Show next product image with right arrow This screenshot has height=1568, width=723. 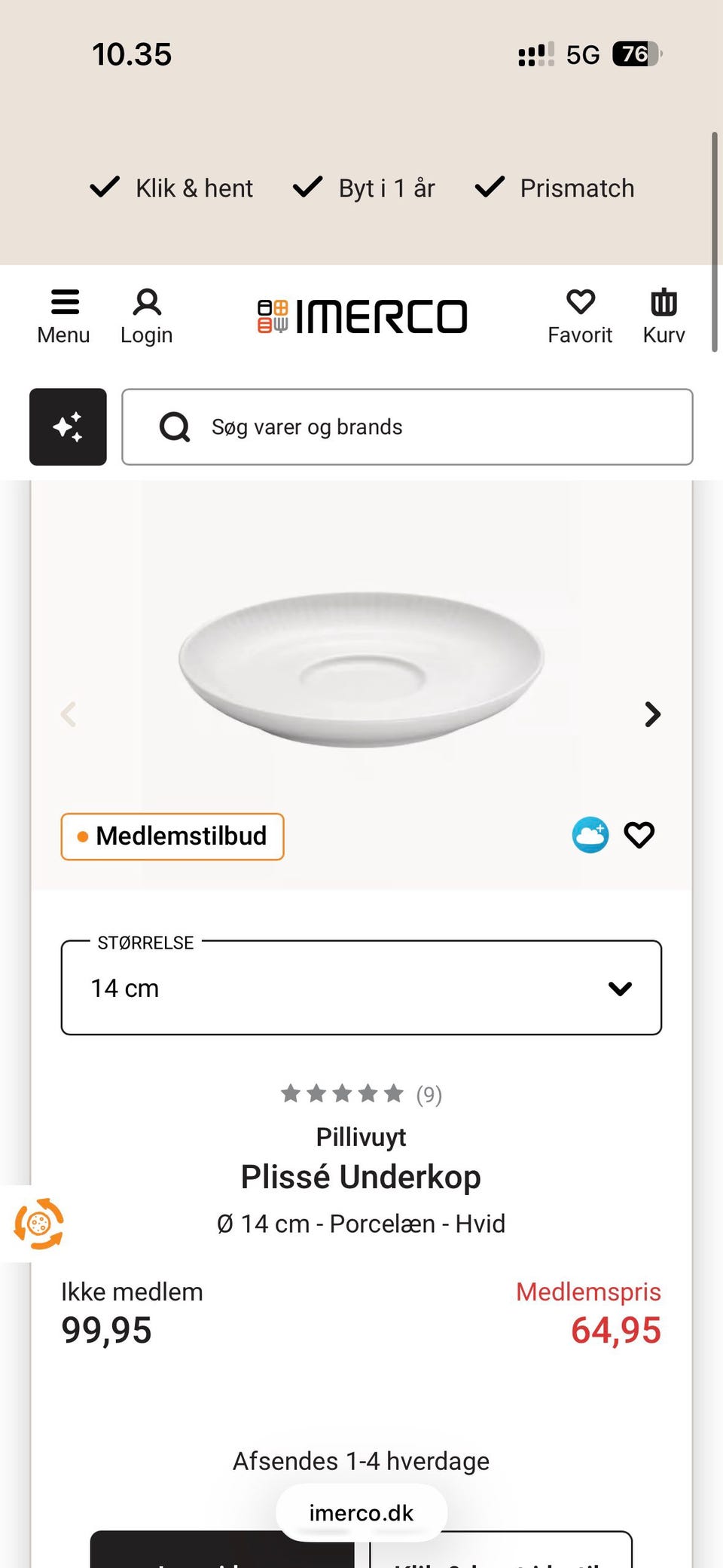[x=652, y=714]
